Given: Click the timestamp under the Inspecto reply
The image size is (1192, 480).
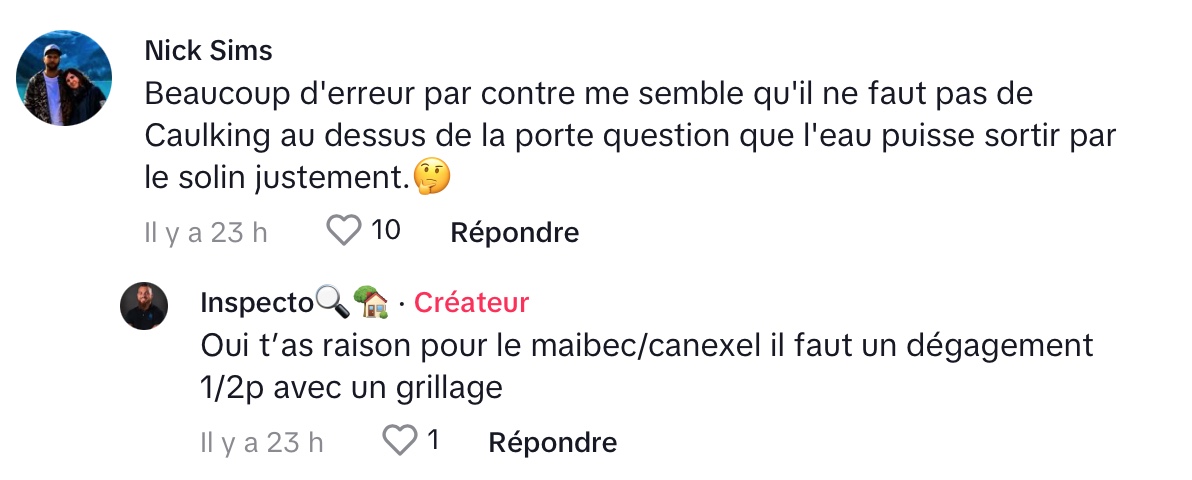Looking at the screenshot, I should coord(262,442).
